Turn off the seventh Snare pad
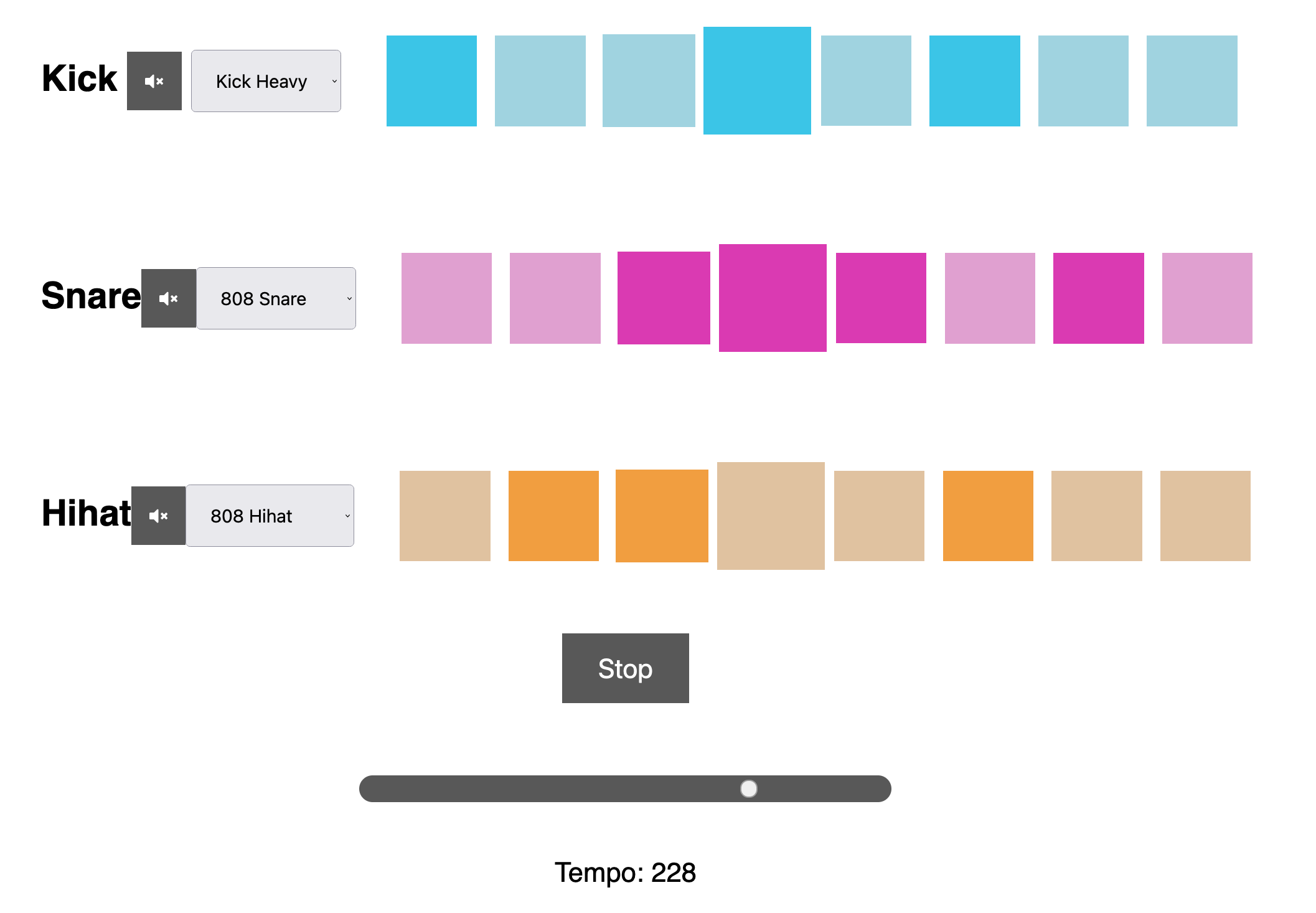This screenshot has width=1316, height=913. point(1098,298)
